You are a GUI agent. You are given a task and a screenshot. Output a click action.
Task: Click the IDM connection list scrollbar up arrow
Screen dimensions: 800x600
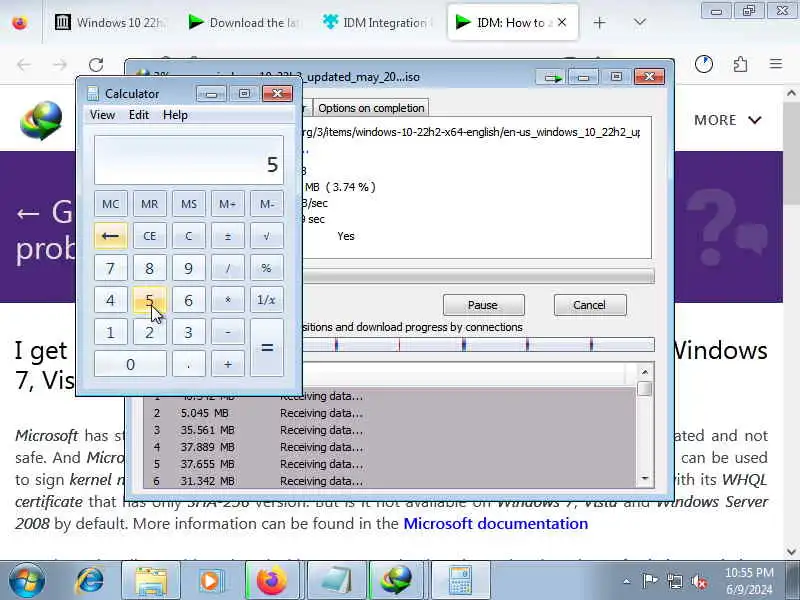[x=645, y=371]
